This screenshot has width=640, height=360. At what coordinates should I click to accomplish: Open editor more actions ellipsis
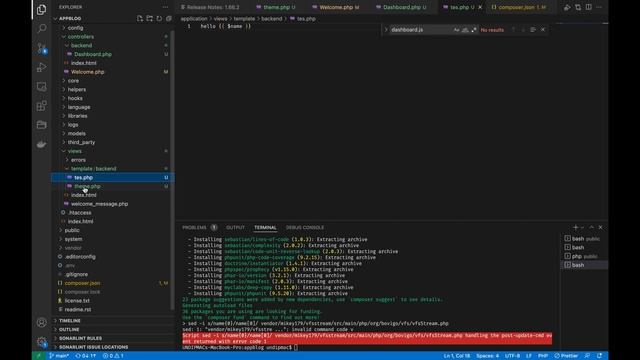pos(599,7)
